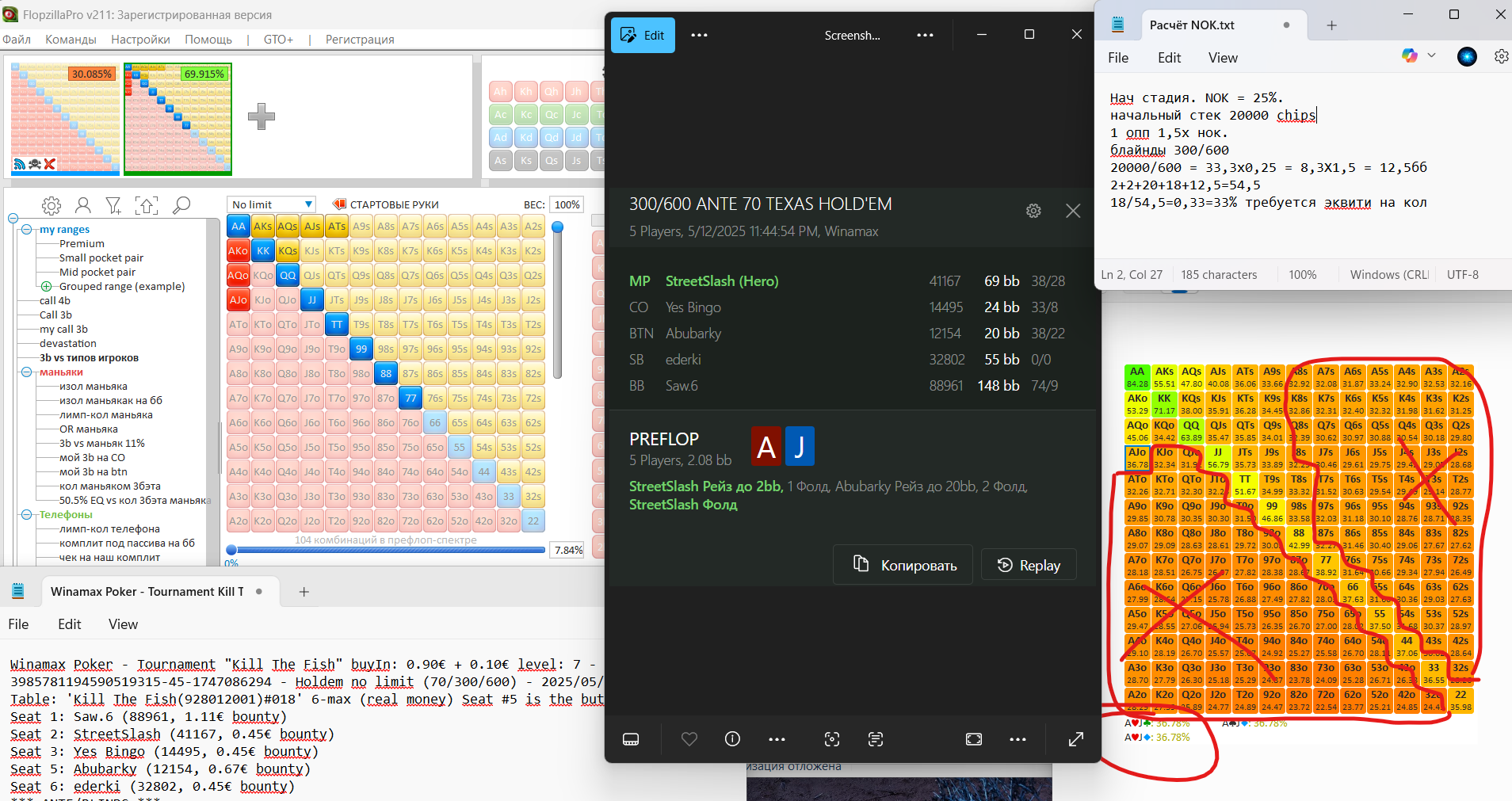Open Flopzilla range settings gear icon
Screen dimensions: 1512x801
[x=52, y=206]
